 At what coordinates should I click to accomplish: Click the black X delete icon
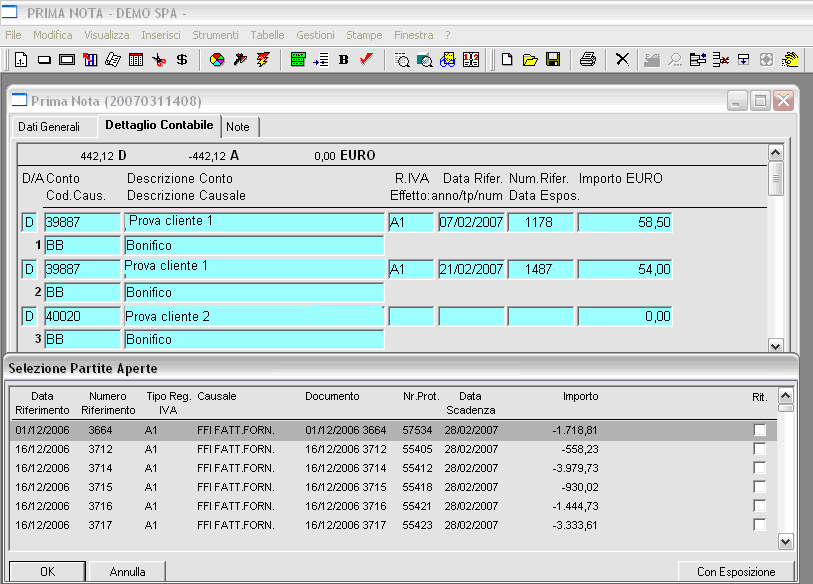point(622,59)
